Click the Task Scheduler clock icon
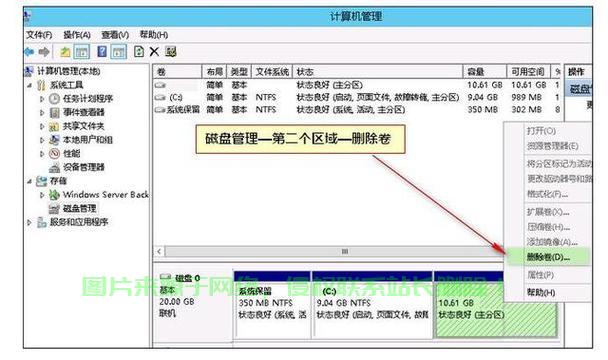The width and height of the screenshot is (608, 360). pos(54,99)
